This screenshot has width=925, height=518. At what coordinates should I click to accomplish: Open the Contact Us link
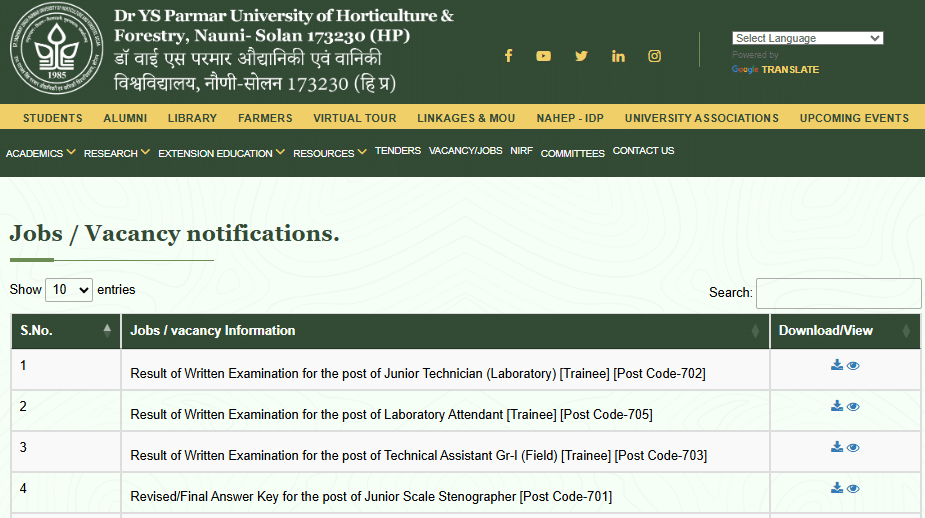(x=643, y=150)
